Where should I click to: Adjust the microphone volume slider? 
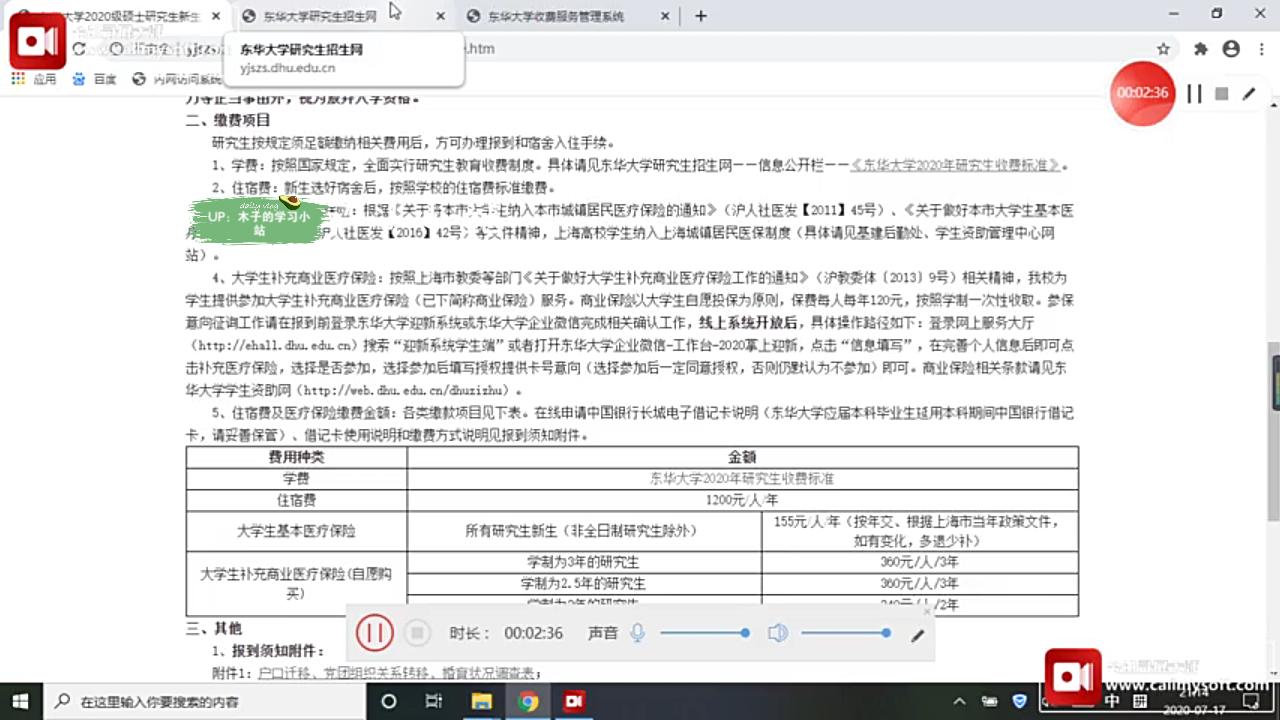click(705, 633)
